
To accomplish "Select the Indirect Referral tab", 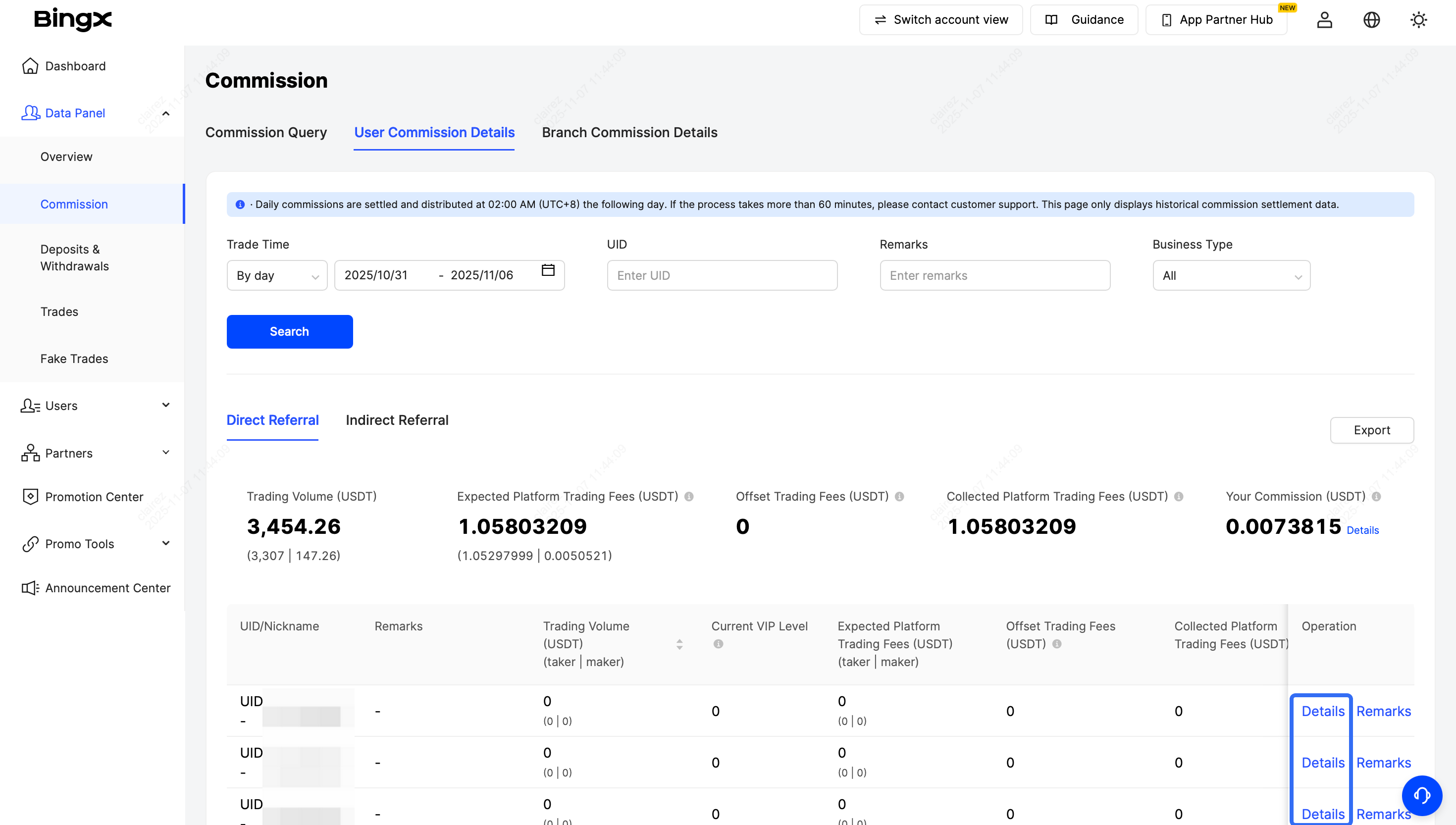I will [397, 420].
